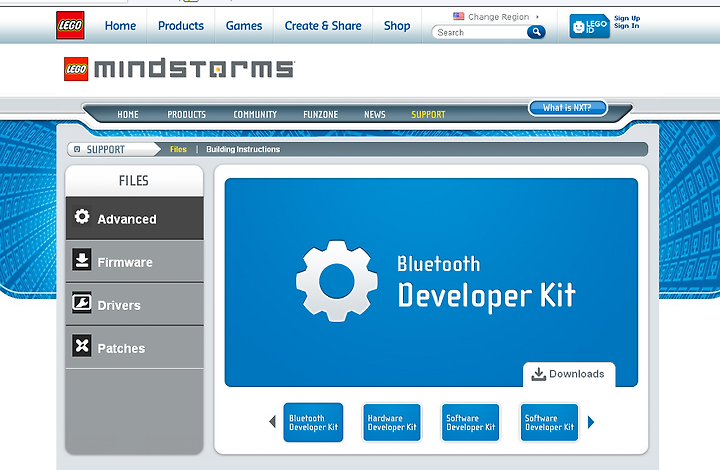Viewport: 720px width, 470px height.
Task: Select Patches in the Files sidebar
Action: coord(135,347)
